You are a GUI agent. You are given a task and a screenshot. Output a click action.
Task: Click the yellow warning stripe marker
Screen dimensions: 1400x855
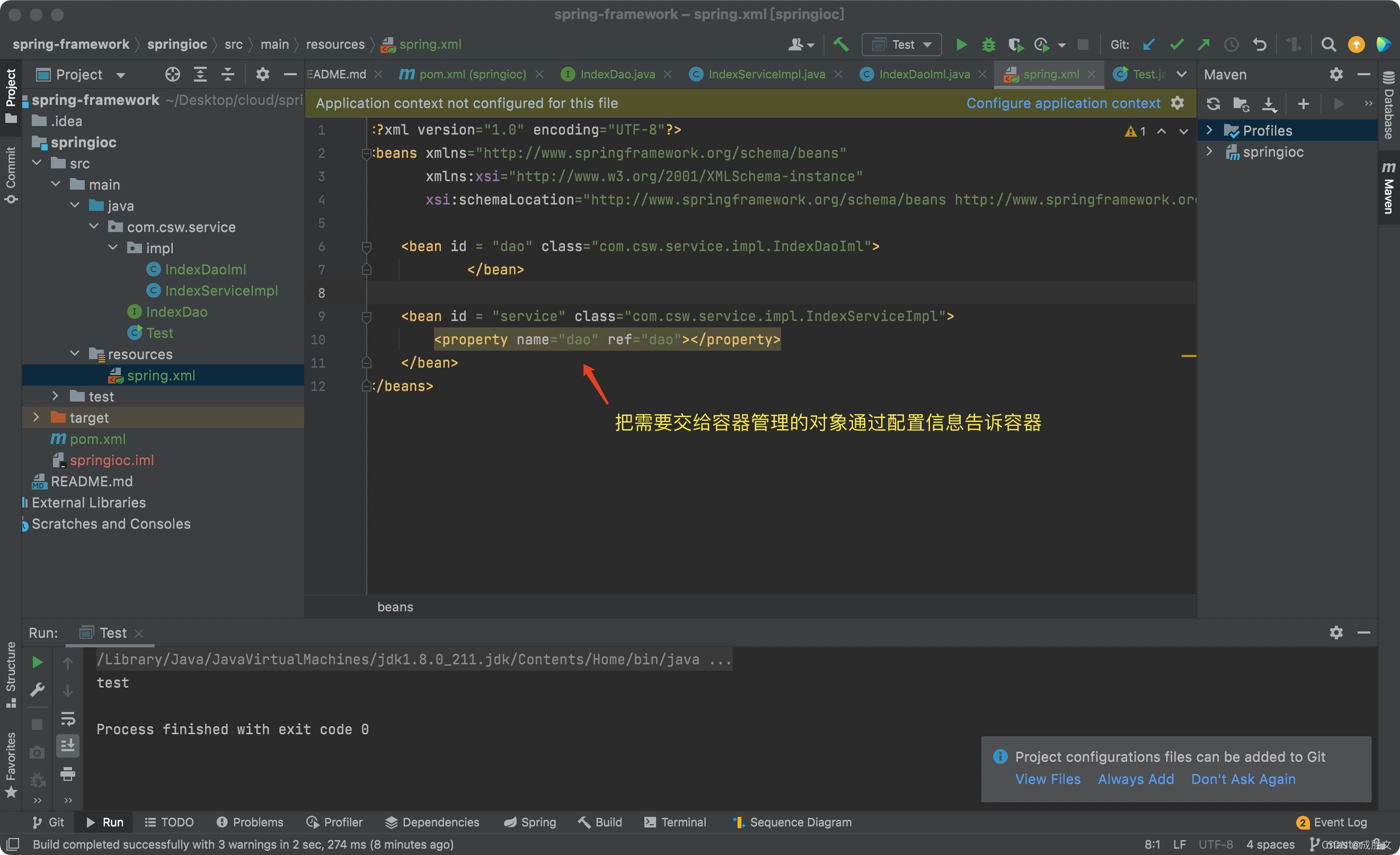(x=1189, y=356)
